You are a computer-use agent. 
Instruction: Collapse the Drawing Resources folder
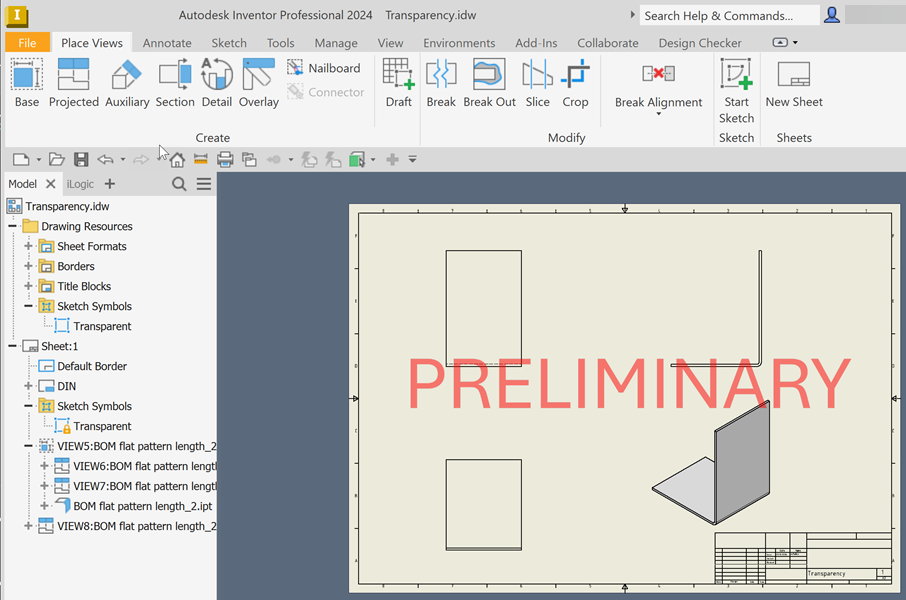[x=10, y=226]
